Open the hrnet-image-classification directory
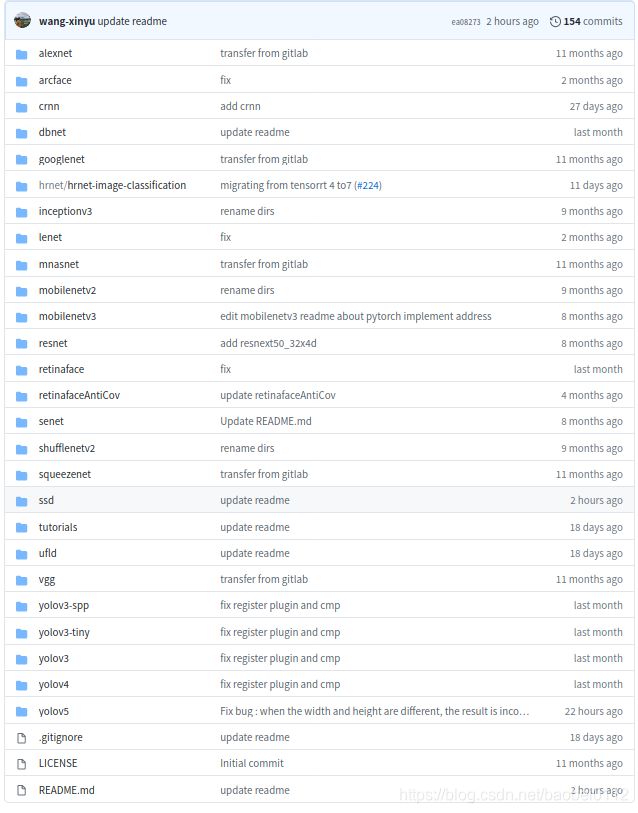638x813 pixels. [x=127, y=185]
